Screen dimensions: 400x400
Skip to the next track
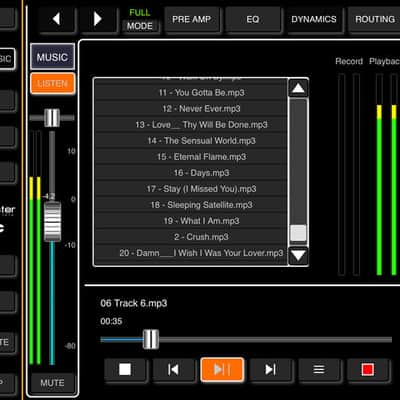pos(270,369)
